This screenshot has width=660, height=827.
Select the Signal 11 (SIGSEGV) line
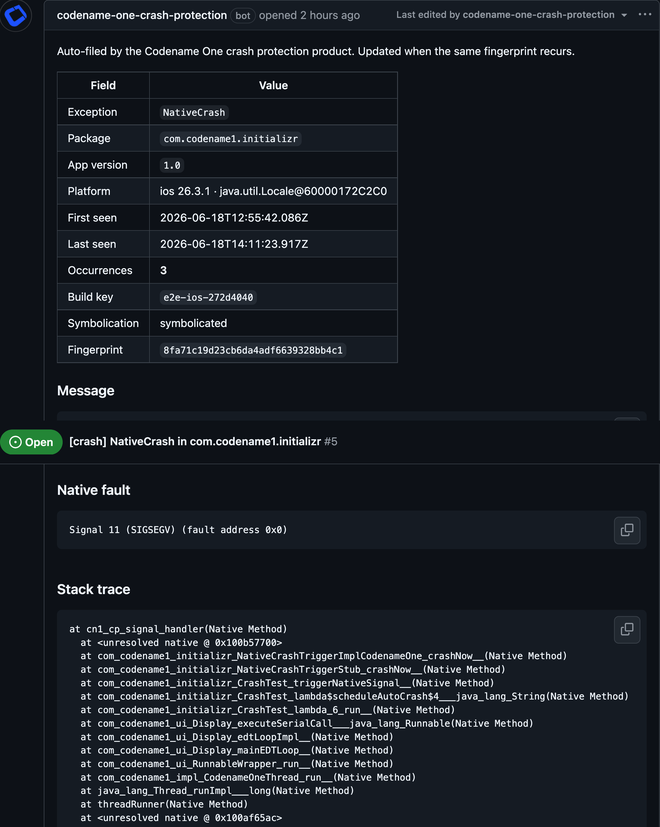[178, 530]
